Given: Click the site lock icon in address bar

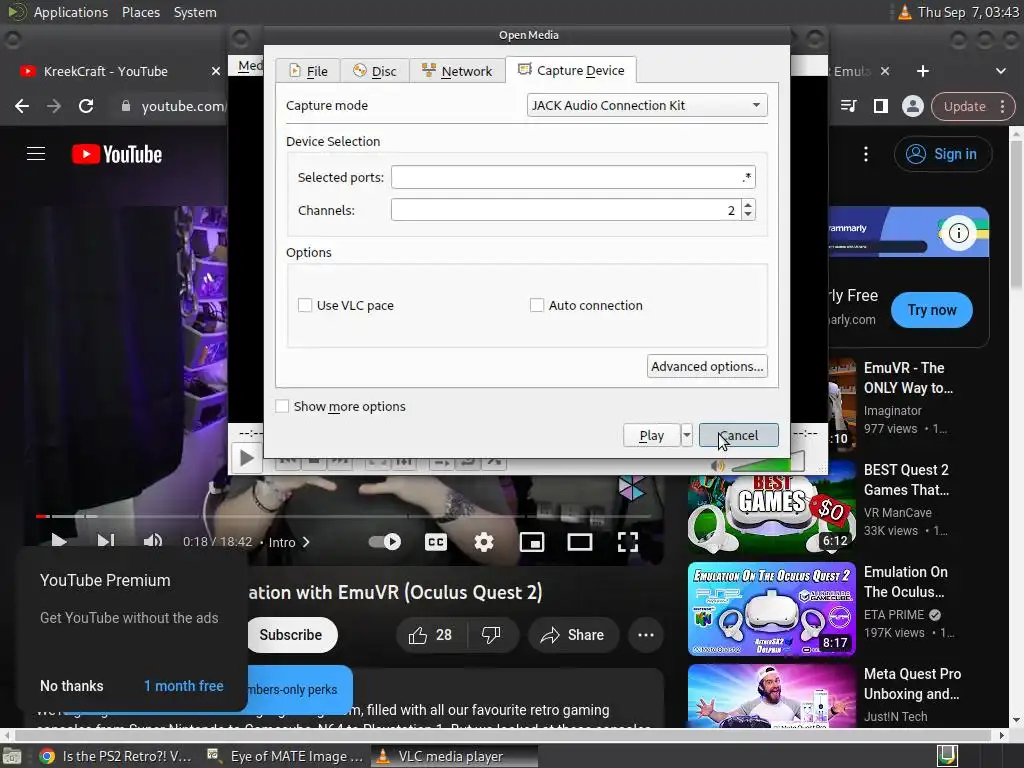Looking at the screenshot, I should coord(125,106).
